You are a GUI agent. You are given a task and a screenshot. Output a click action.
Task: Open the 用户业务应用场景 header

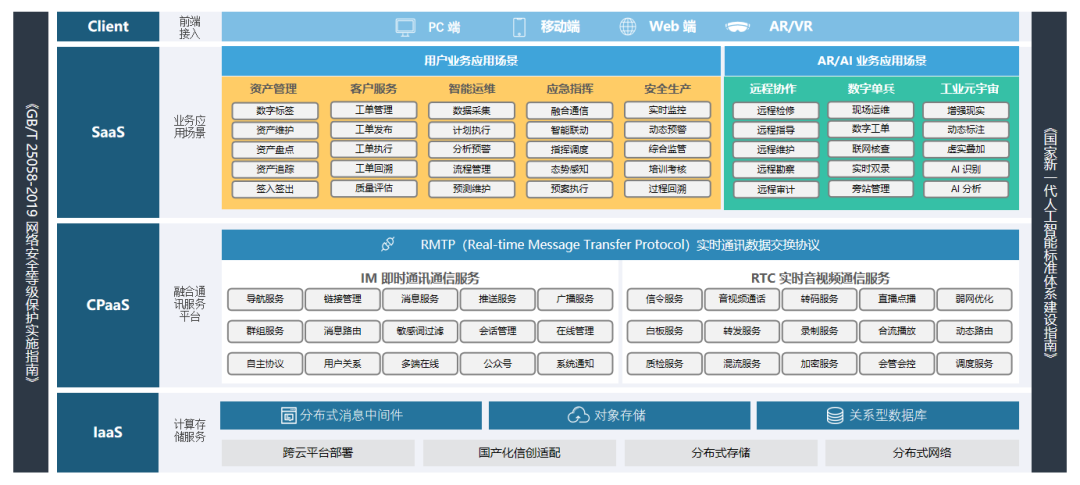pyautogui.click(x=471, y=61)
